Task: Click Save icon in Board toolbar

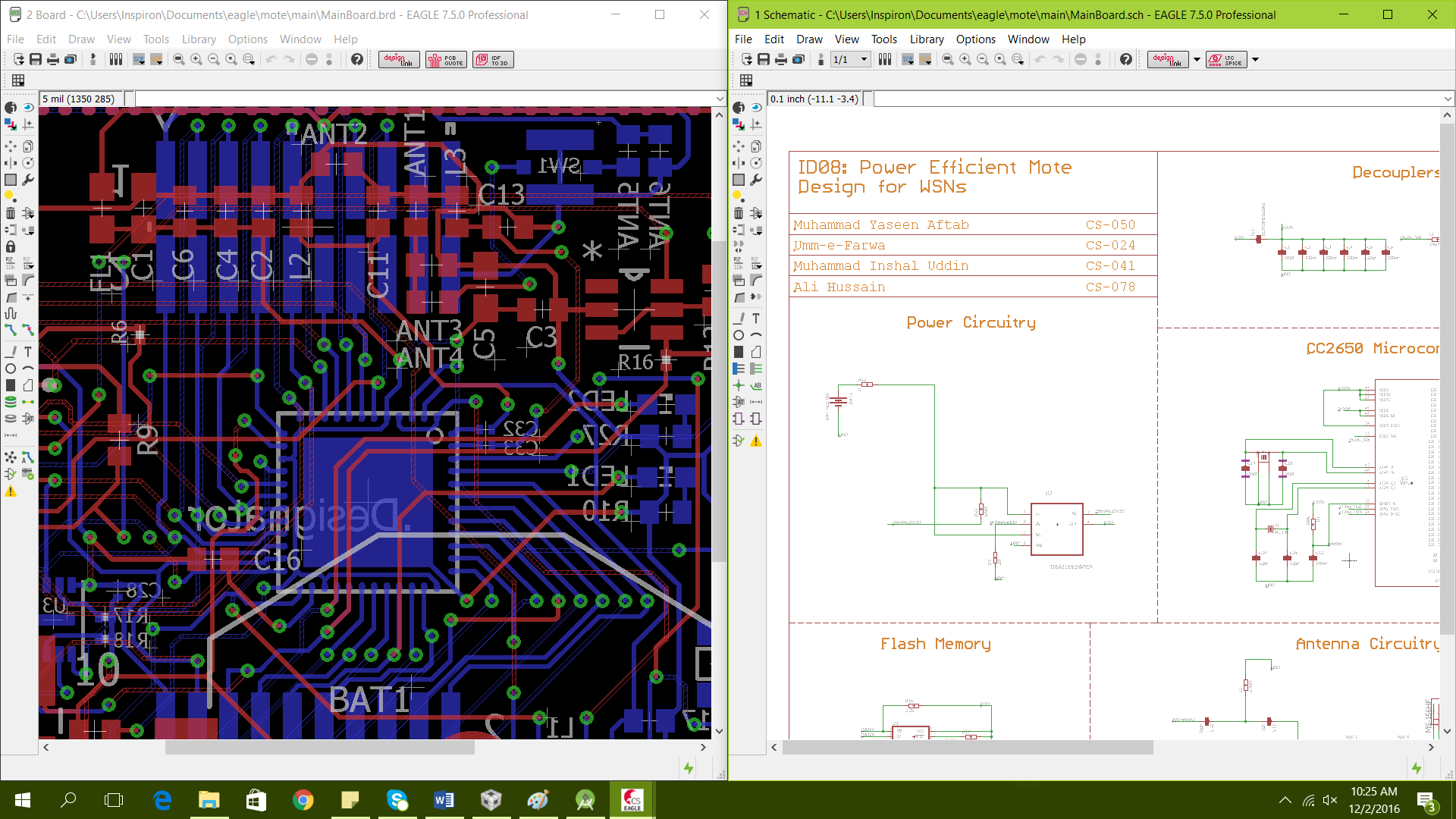Action: click(36, 59)
